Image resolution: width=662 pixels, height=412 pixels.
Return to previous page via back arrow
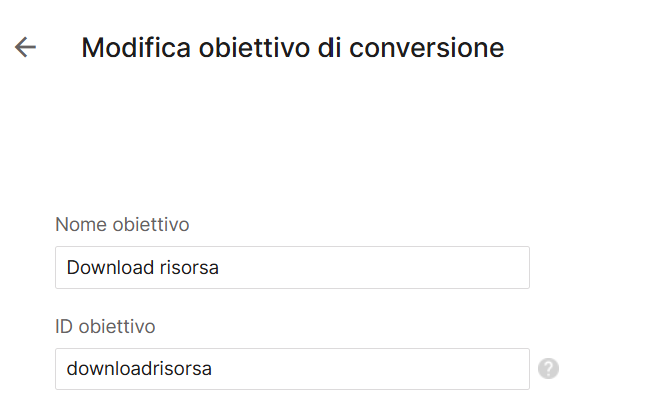25,47
